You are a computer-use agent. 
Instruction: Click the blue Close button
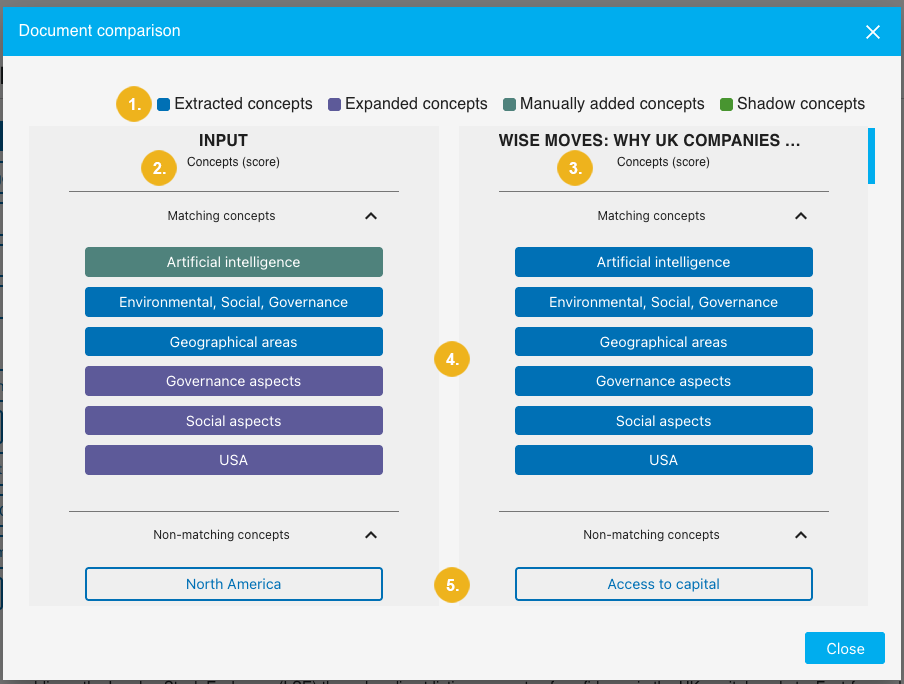click(x=844, y=648)
